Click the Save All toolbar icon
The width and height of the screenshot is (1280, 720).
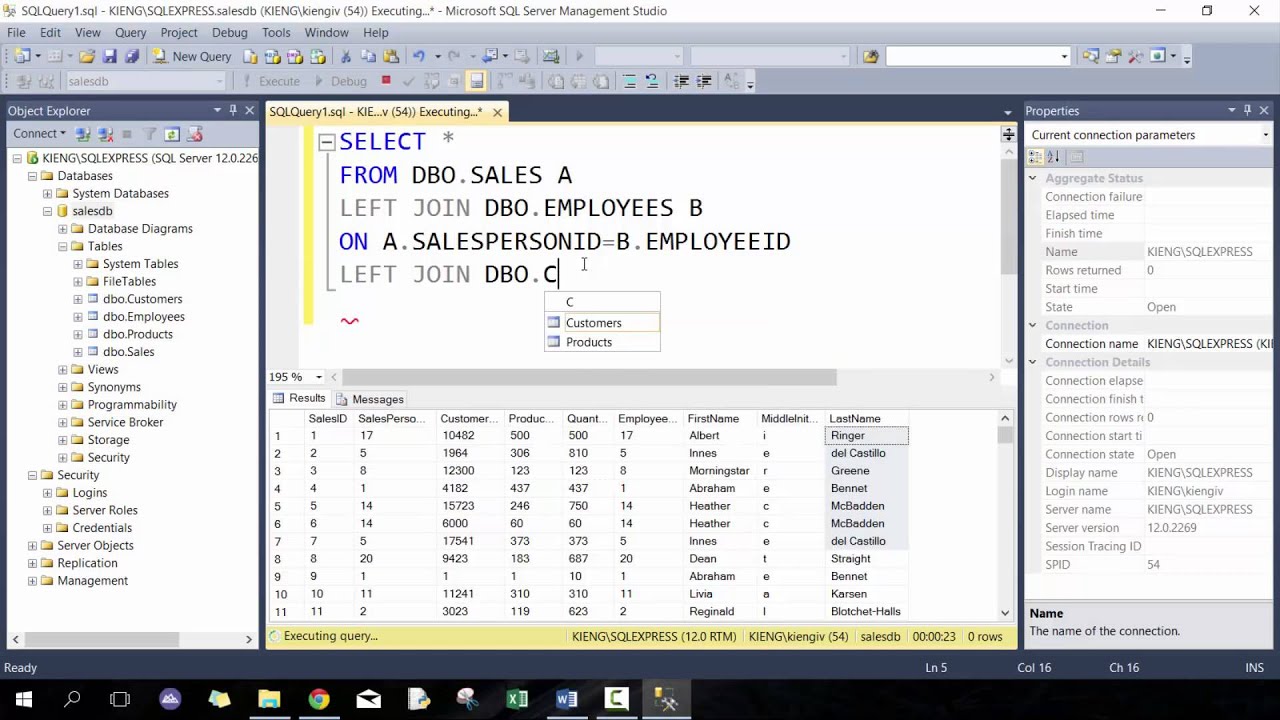click(131, 57)
